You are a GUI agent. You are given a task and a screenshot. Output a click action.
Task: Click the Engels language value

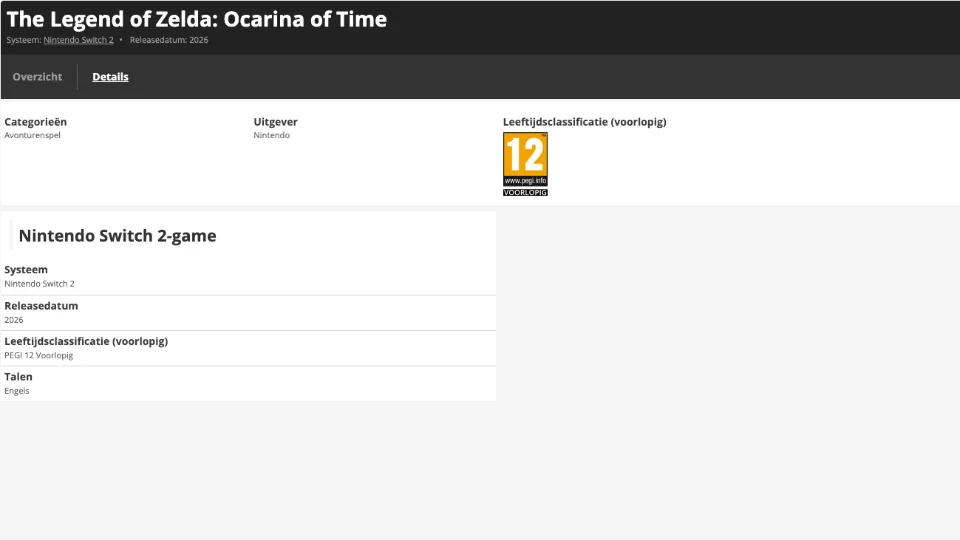[17, 391]
